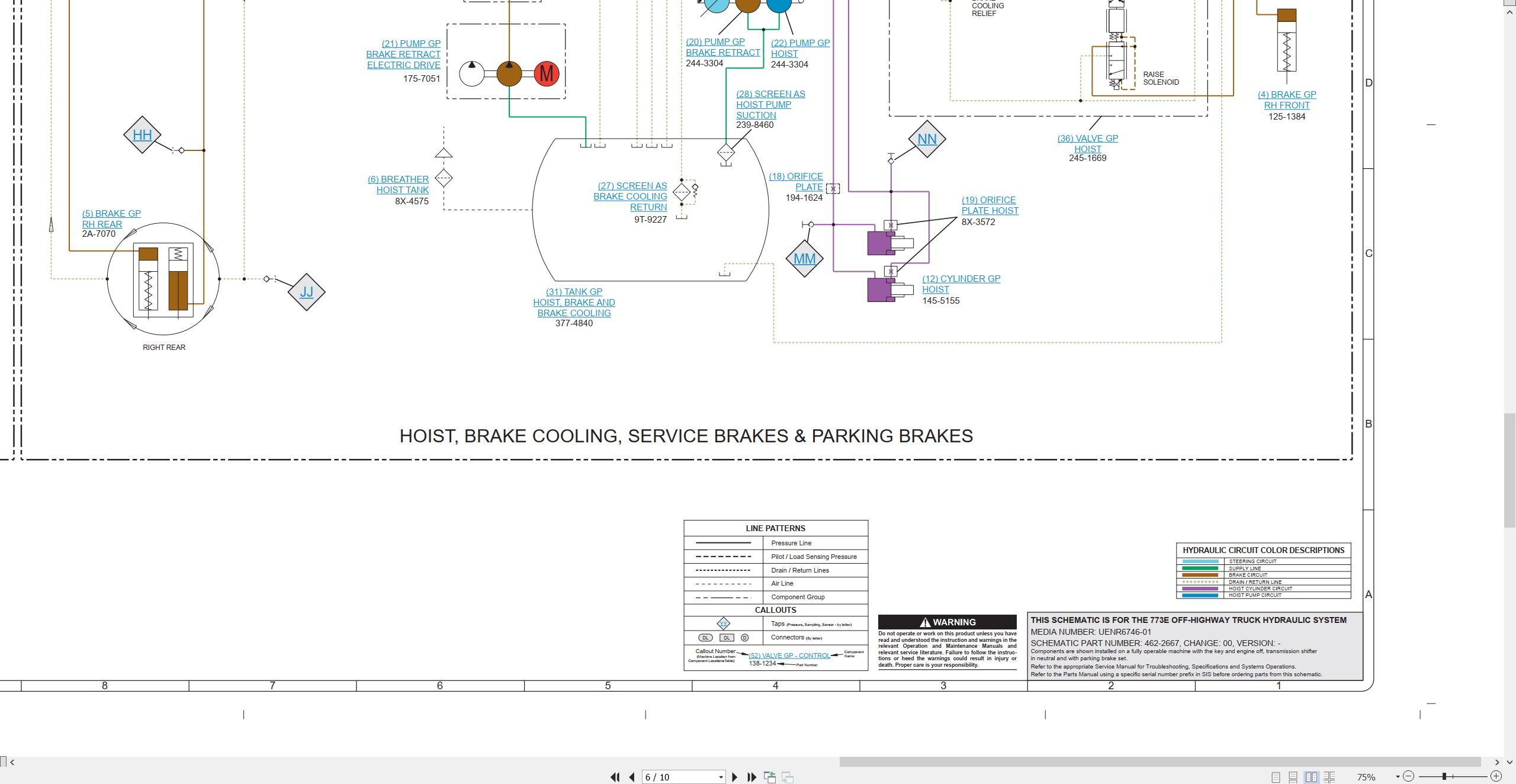Click the zoom out minus icon

coord(1409,776)
